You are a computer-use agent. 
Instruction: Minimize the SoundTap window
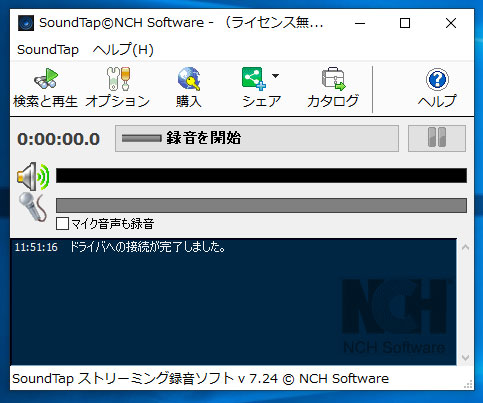[x=360, y=23]
